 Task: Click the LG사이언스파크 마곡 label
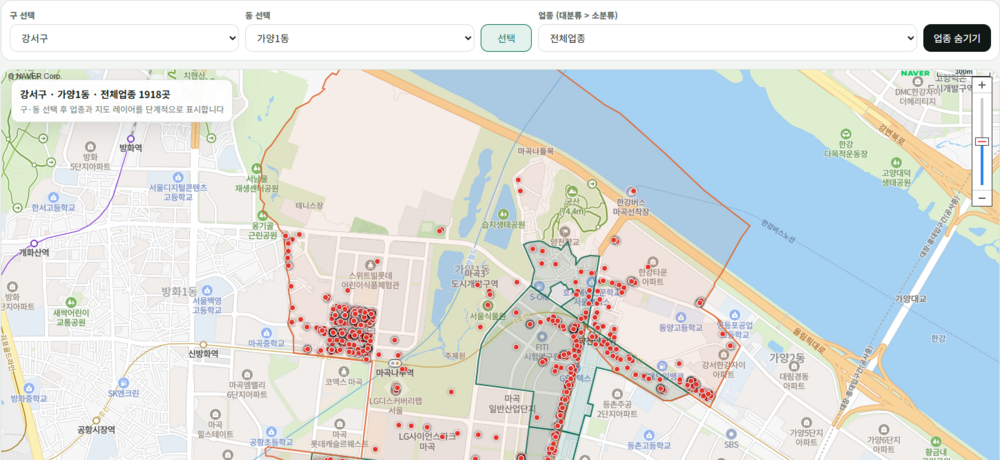[x=427, y=442]
